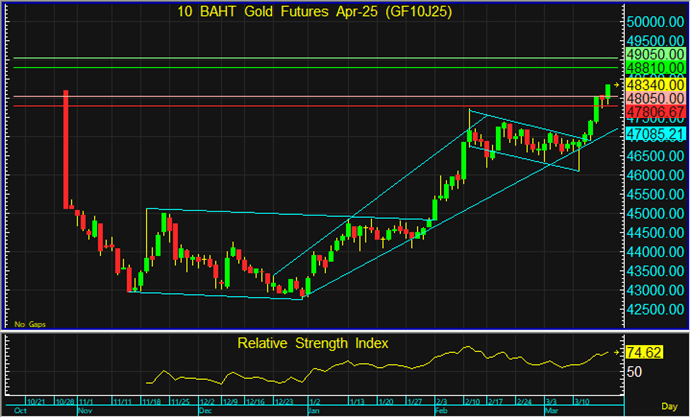Viewport: 691px width, 418px height.
Task: Click the yellow current price arrow marker
Action: (x=618, y=86)
